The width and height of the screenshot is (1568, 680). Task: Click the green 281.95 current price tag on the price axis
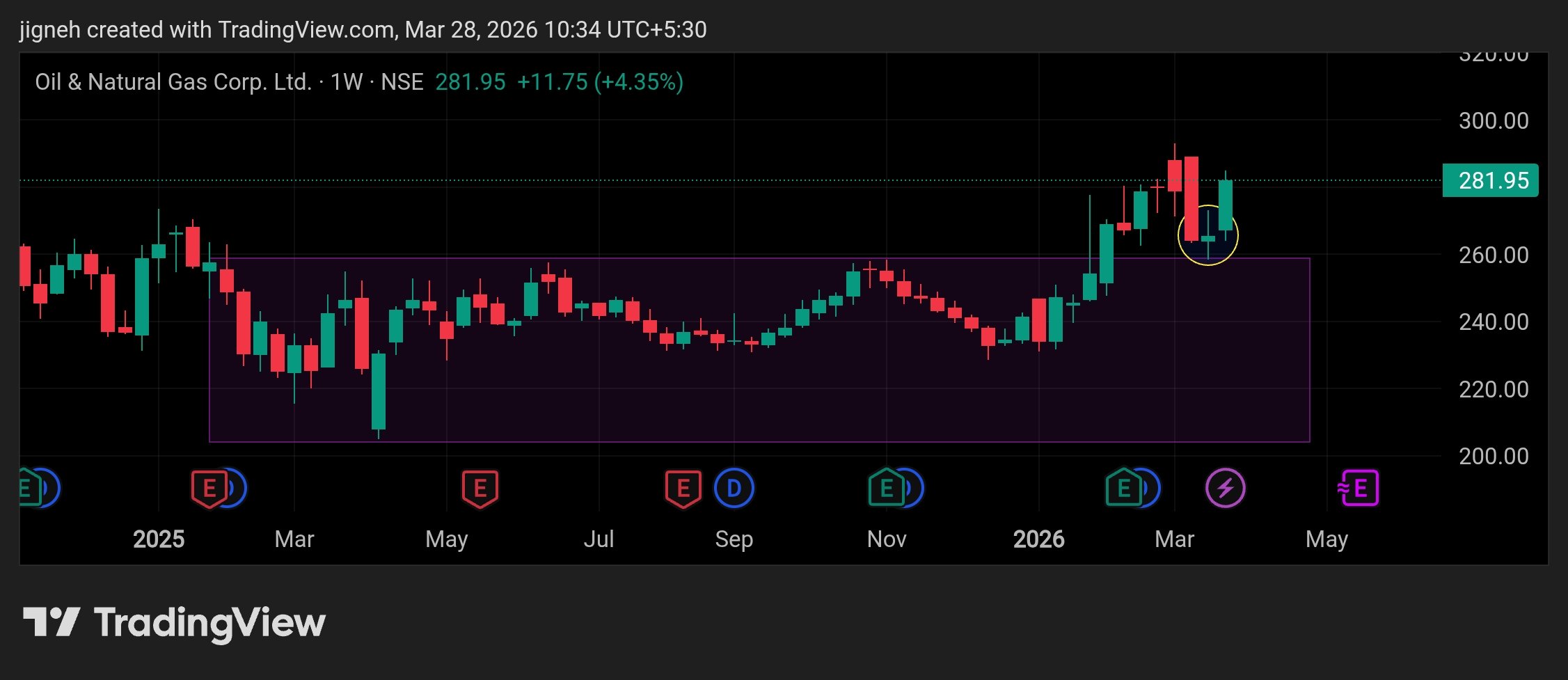coord(1490,181)
